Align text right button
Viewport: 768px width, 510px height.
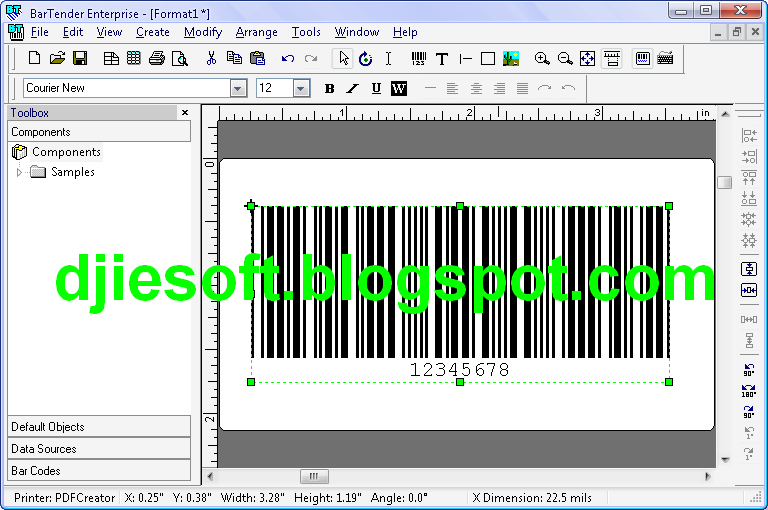coord(500,88)
